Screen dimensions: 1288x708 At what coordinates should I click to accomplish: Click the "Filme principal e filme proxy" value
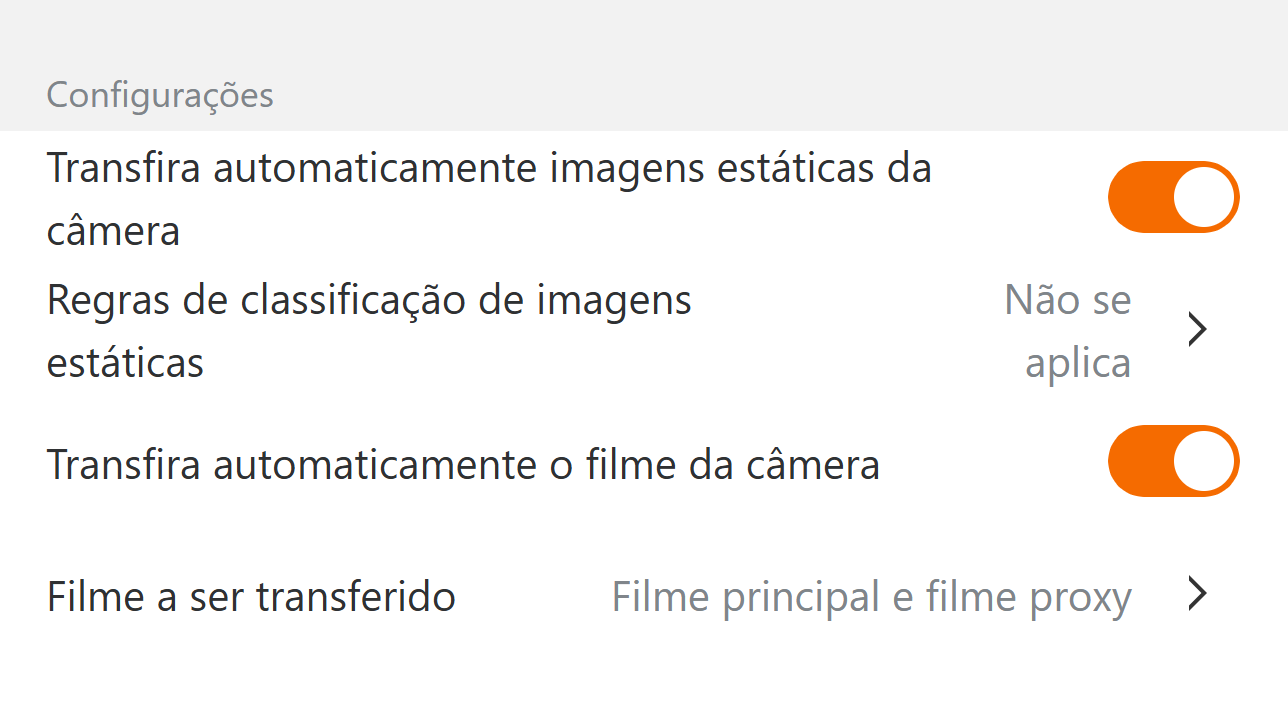point(871,597)
